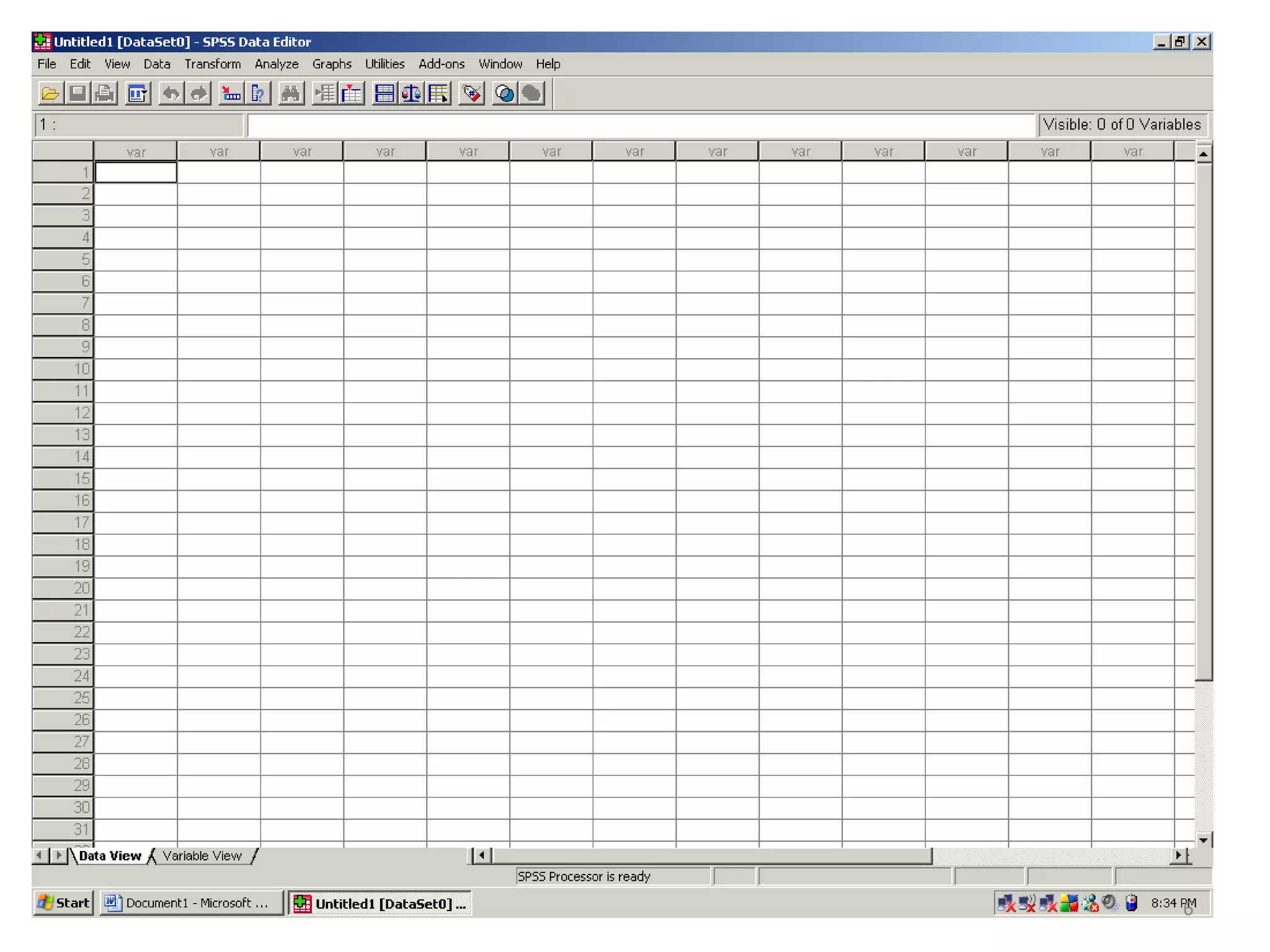Click the Dialog Recall toolbar icon
This screenshot has height=952, width=1270.
(137, 94)
